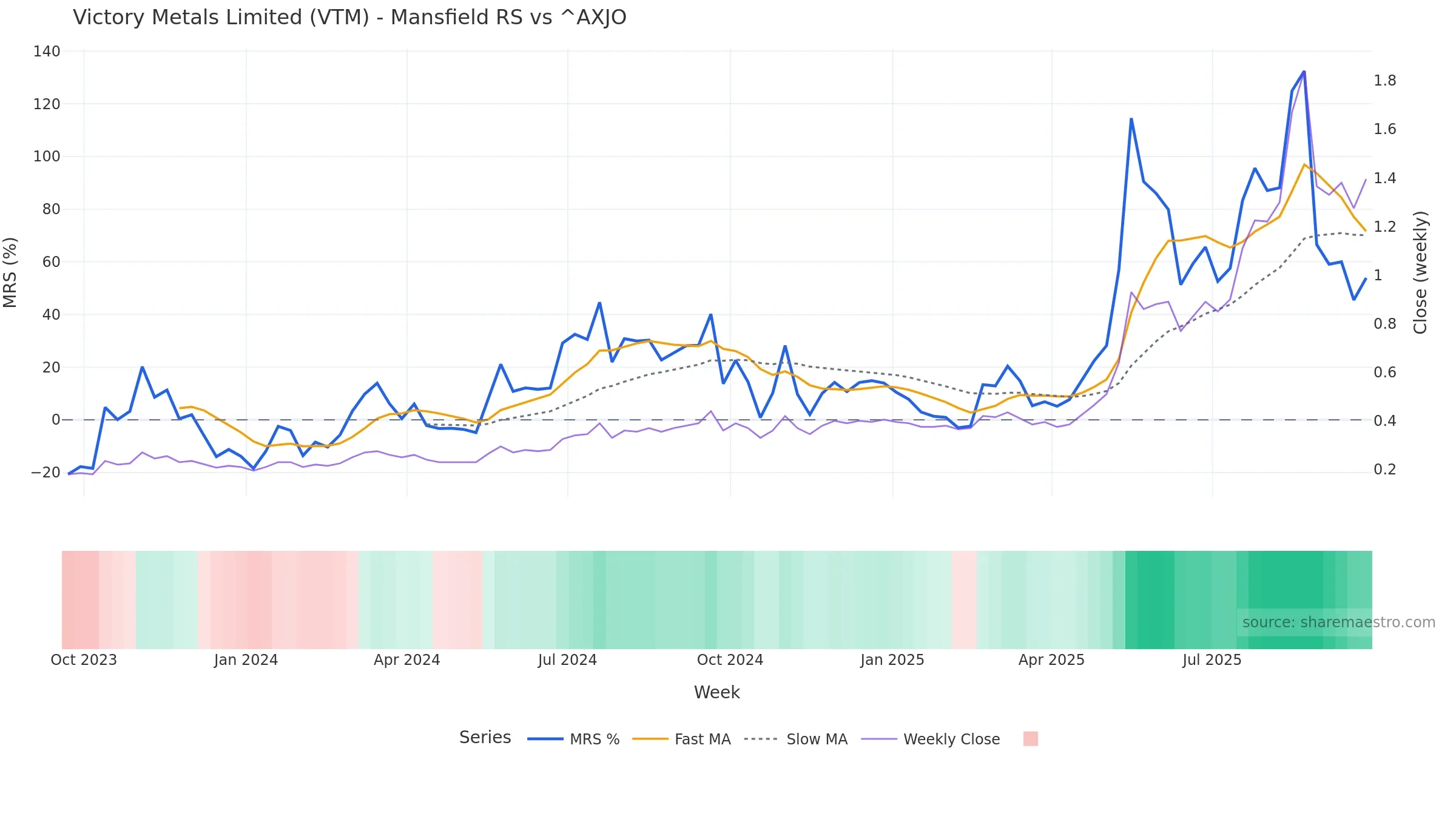
Task: Click the 'Apr 2025' axis label
Action: point(1051,660)
